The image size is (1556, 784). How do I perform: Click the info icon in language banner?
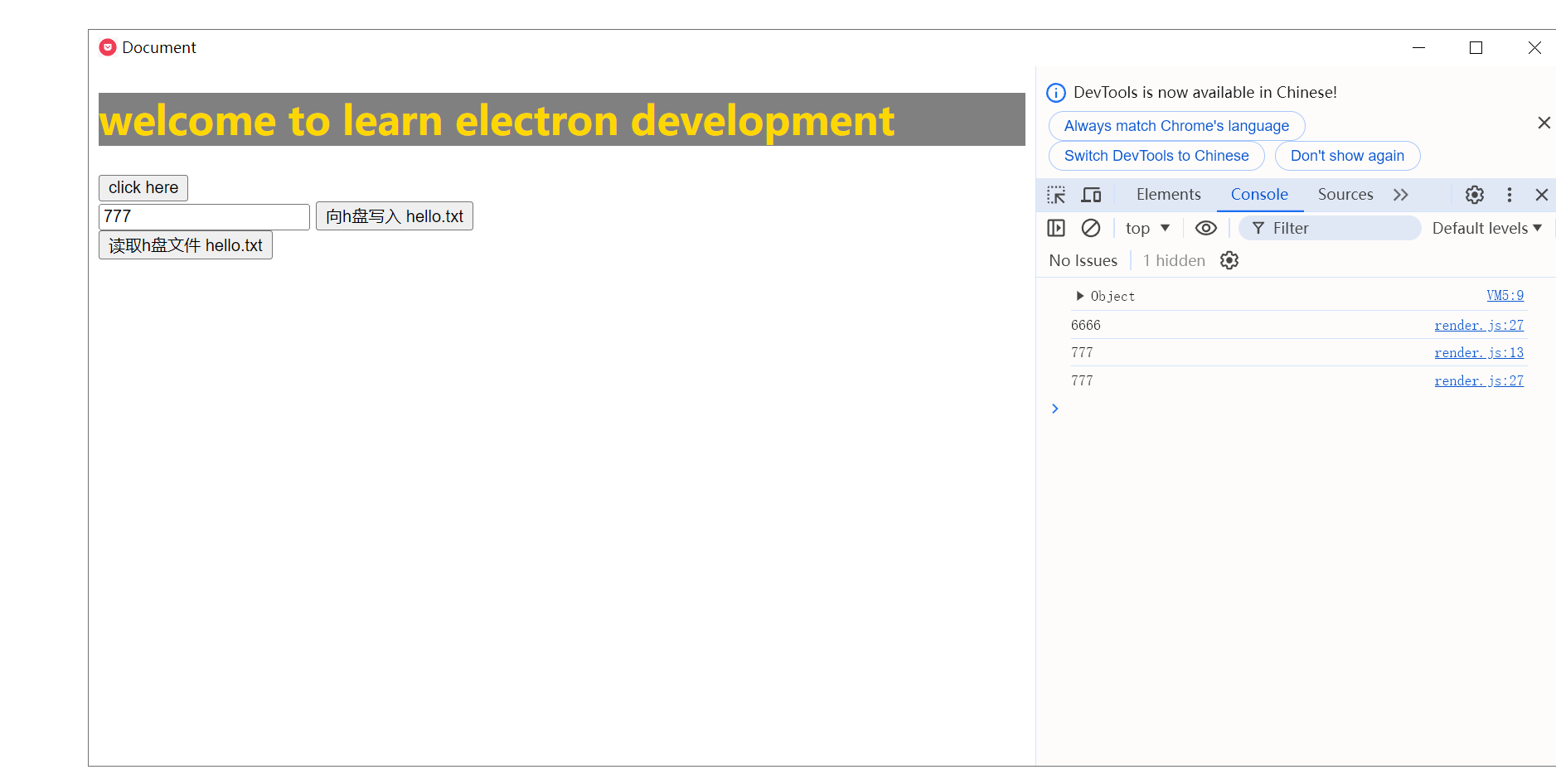pyautogui.click(x=1056, y=93)
